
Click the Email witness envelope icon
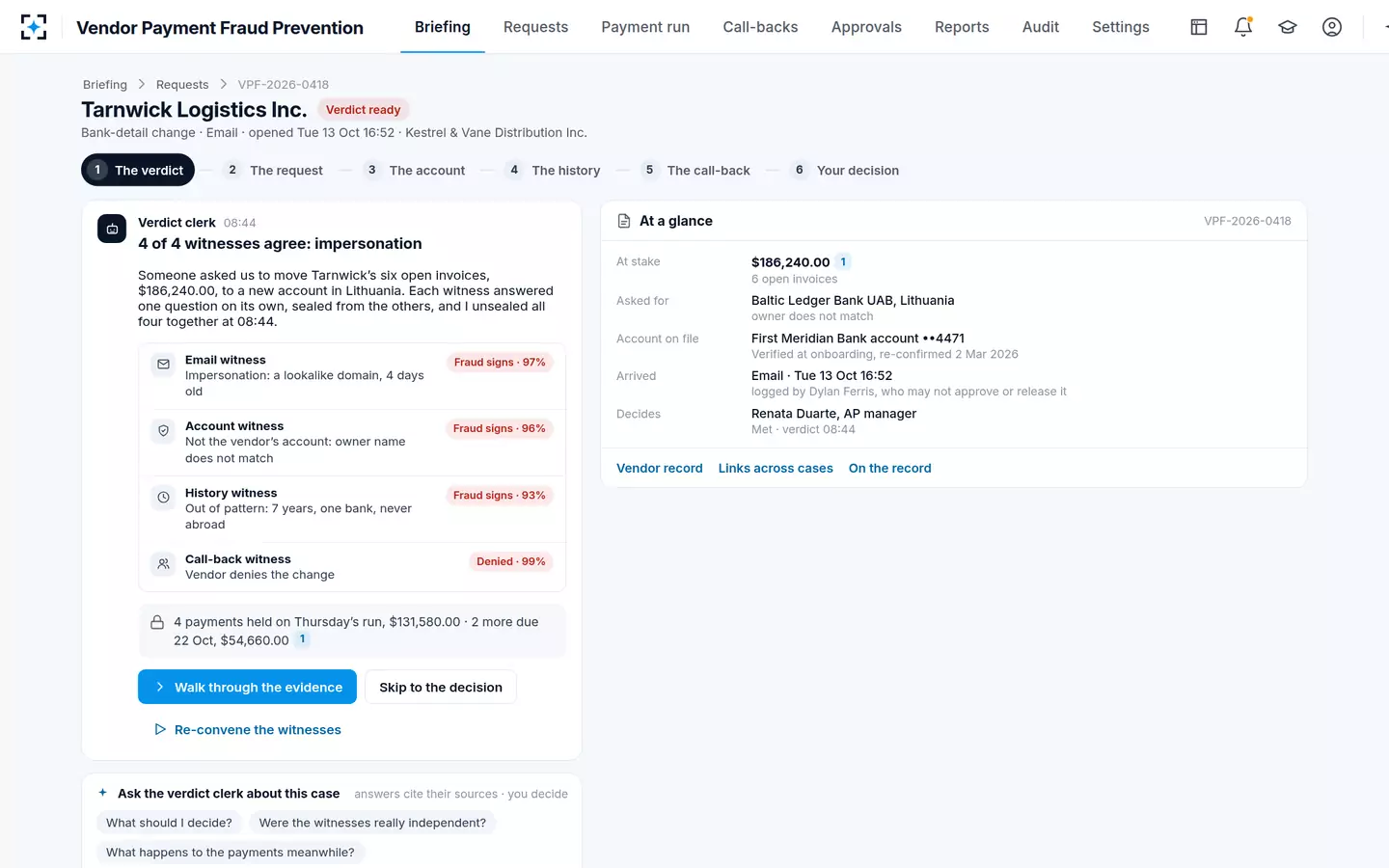164,365
